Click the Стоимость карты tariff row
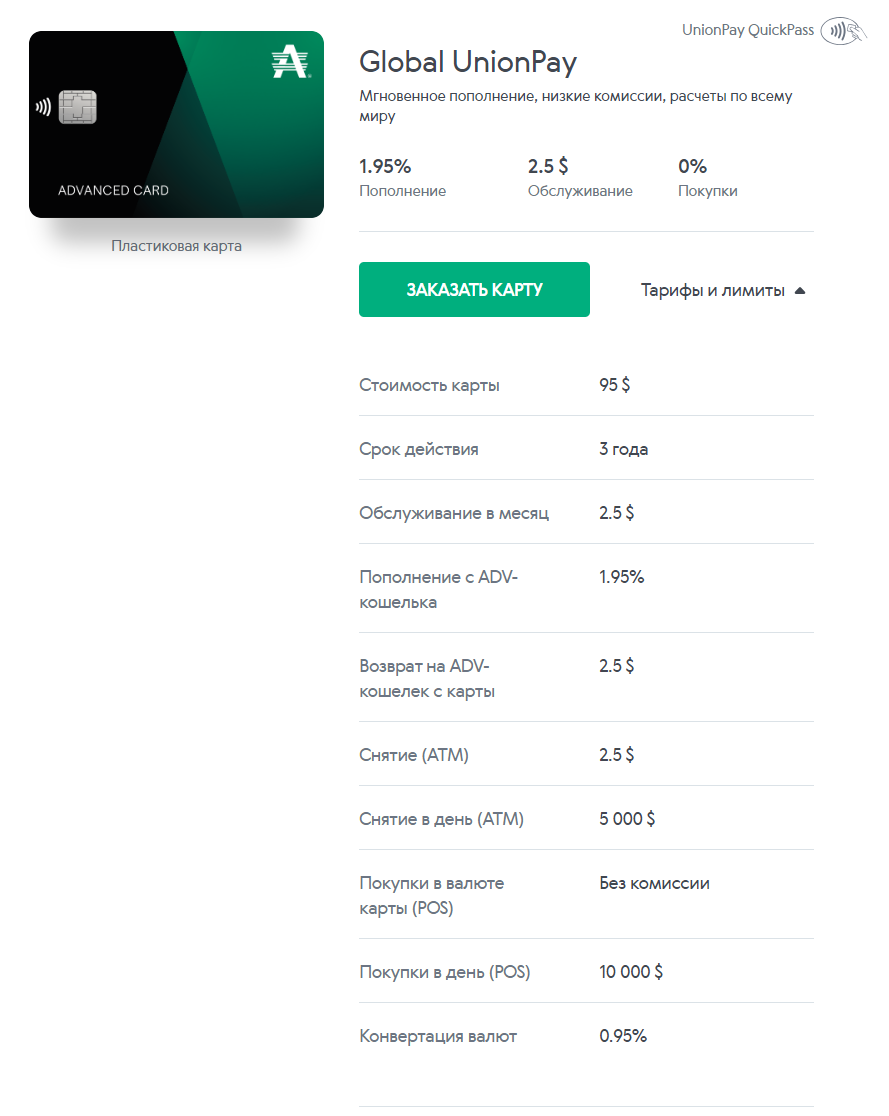Image resolution: width=889 pixels, height=1116 pixels. [x=586, y=385]
